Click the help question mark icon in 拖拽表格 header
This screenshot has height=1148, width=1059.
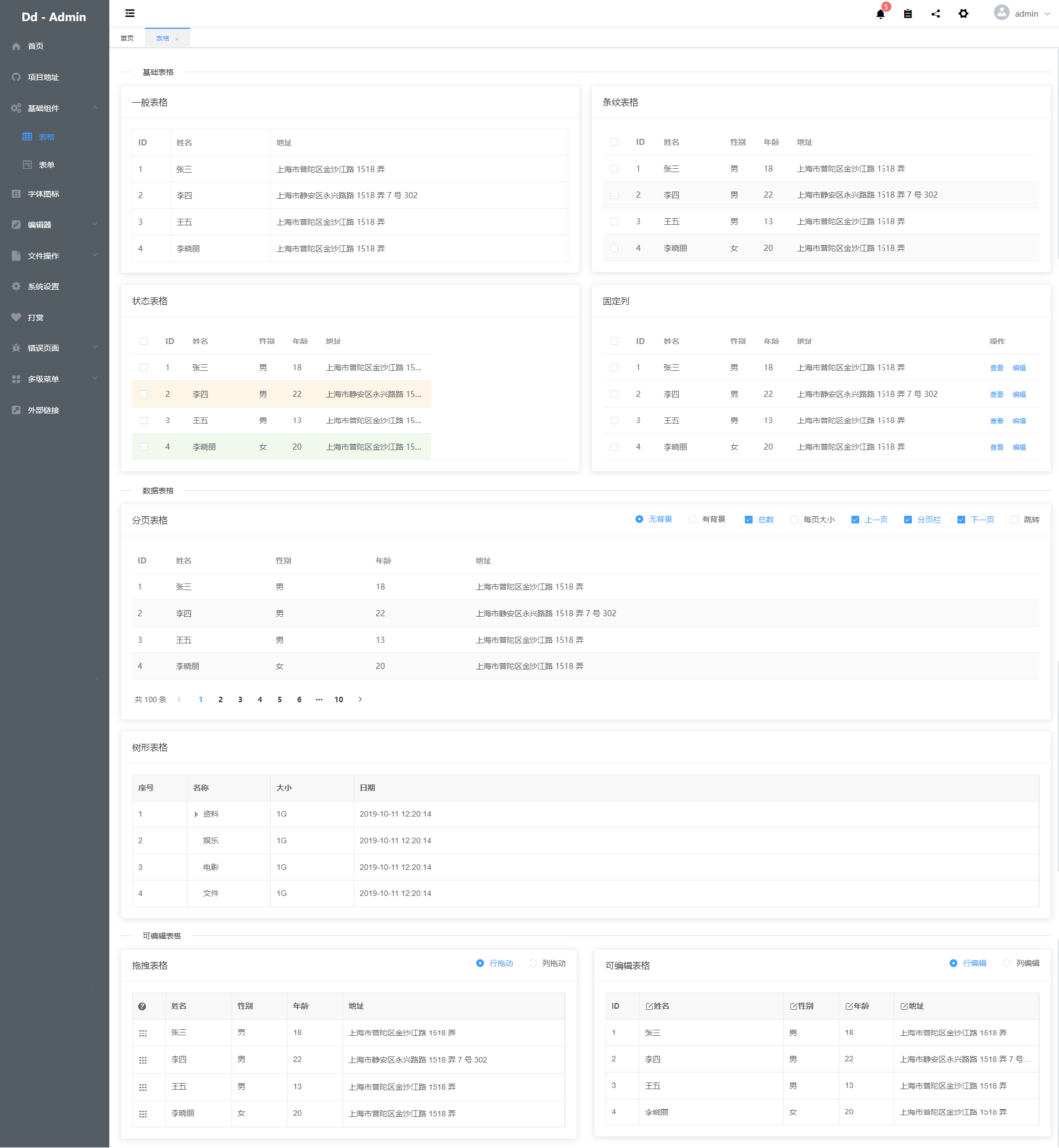click(x=142, y=1007)
